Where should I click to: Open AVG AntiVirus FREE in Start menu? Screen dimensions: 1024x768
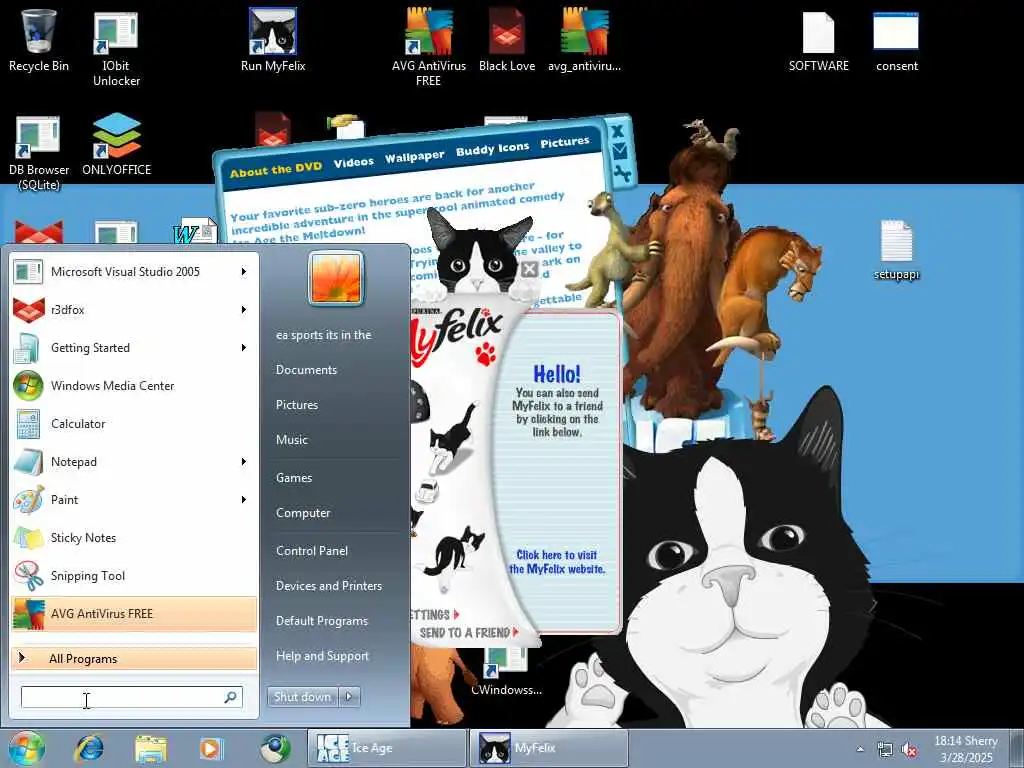(134, 614)
